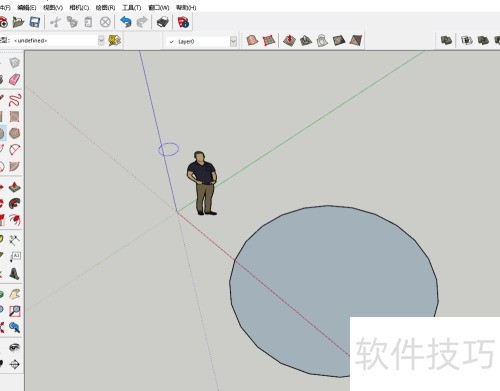Select the Make Component tool
This screenshot has height=391, width=500.
pyautogui.click(x=14, y=62)
